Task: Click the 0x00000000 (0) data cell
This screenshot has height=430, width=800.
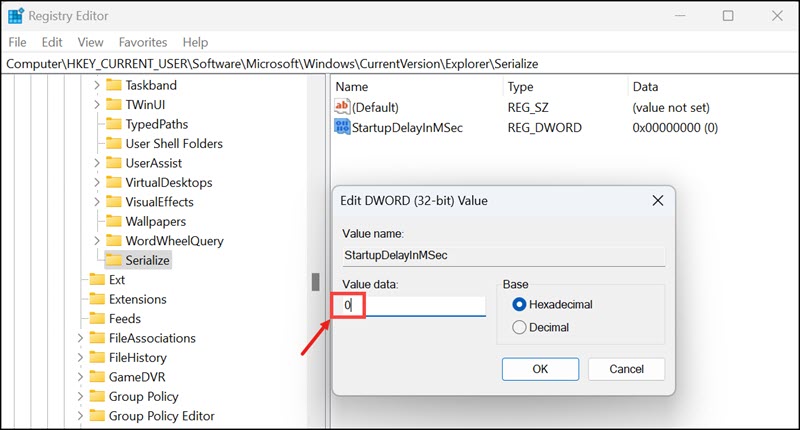Action: tap(675, 128)
